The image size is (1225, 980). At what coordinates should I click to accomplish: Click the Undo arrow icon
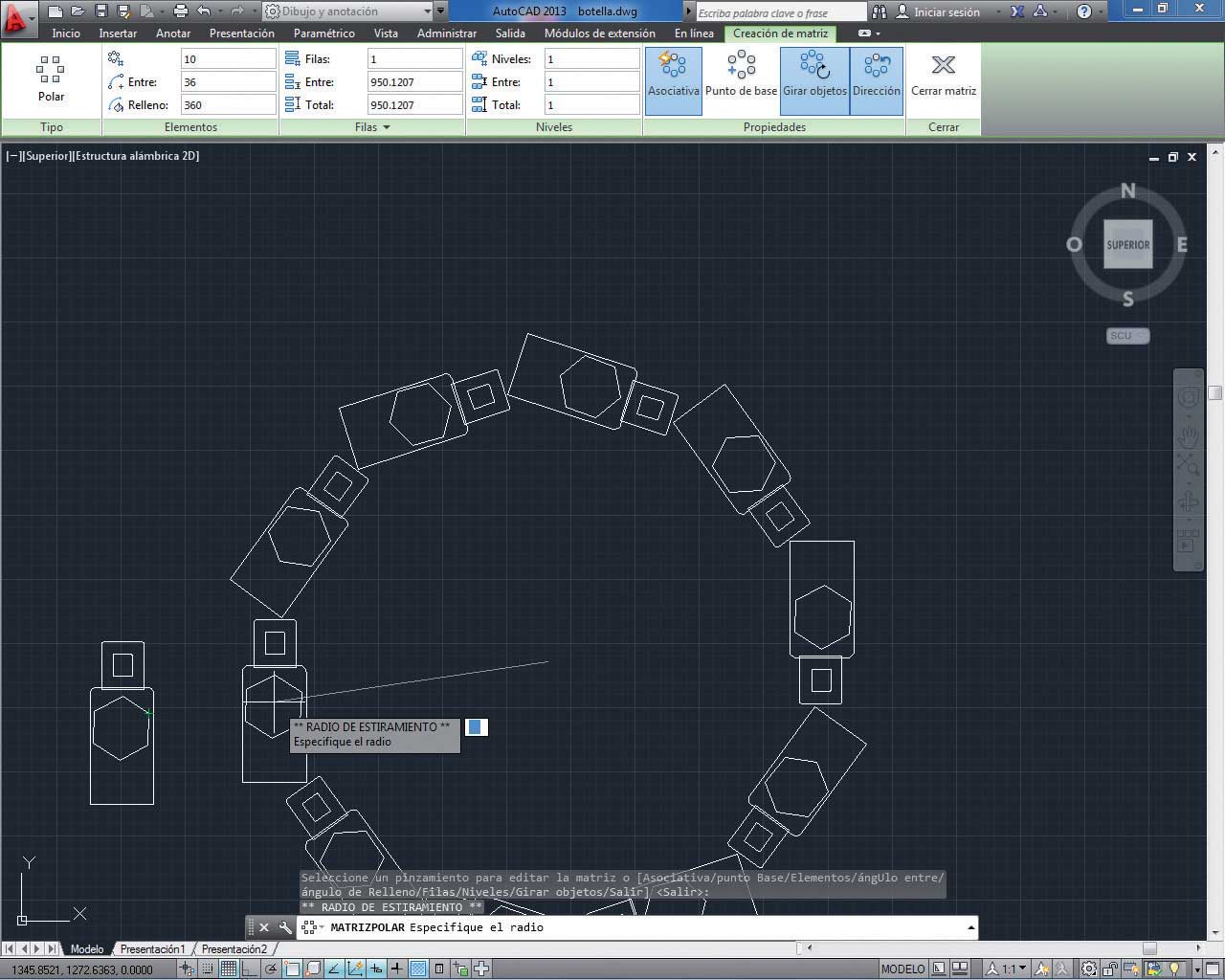[x=204, y=11]
